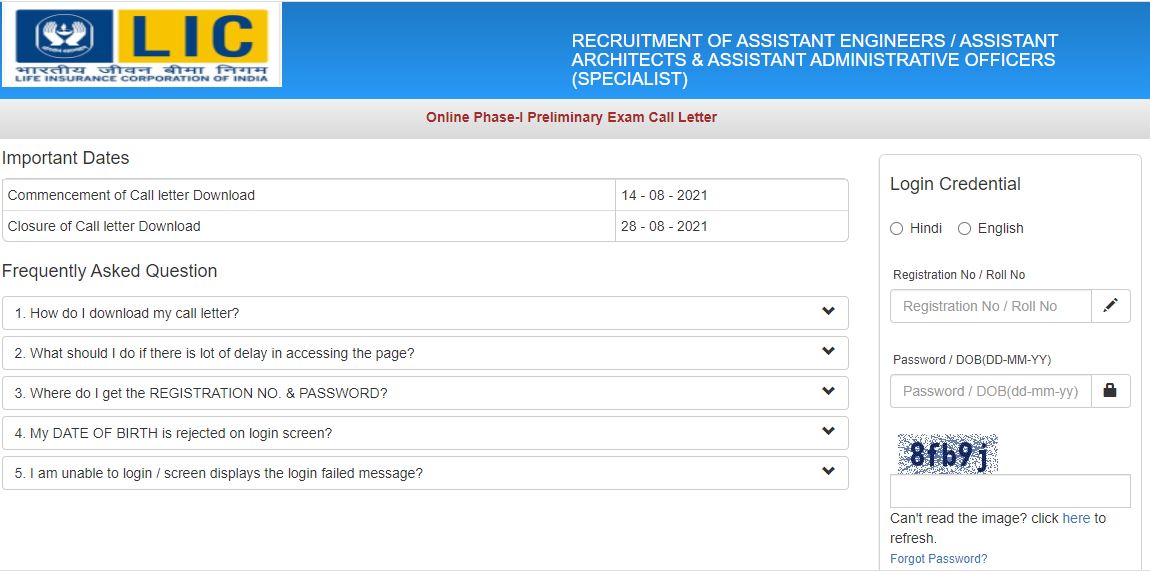Click 'here' link to refresh captcha

(x=1076, y=518)
